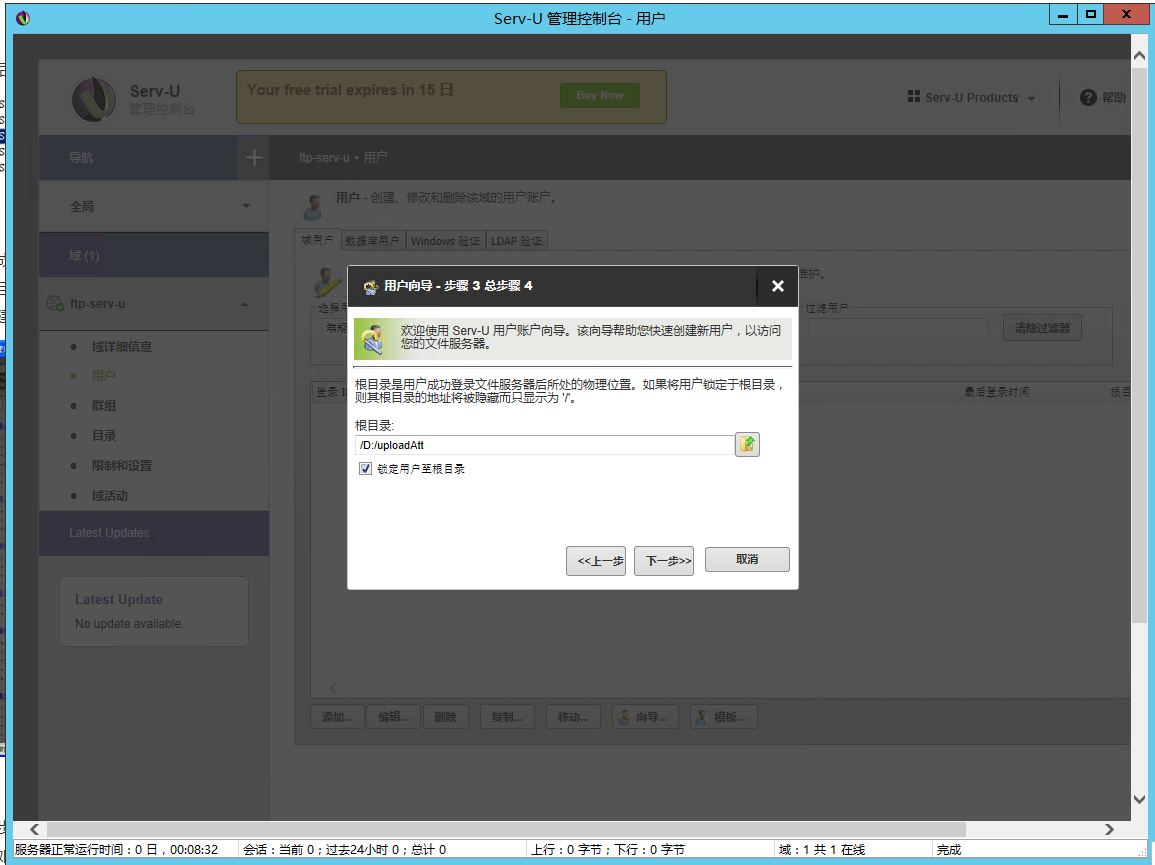
Task: Click the Latest Updates panel header
Action: coord(153,533)
